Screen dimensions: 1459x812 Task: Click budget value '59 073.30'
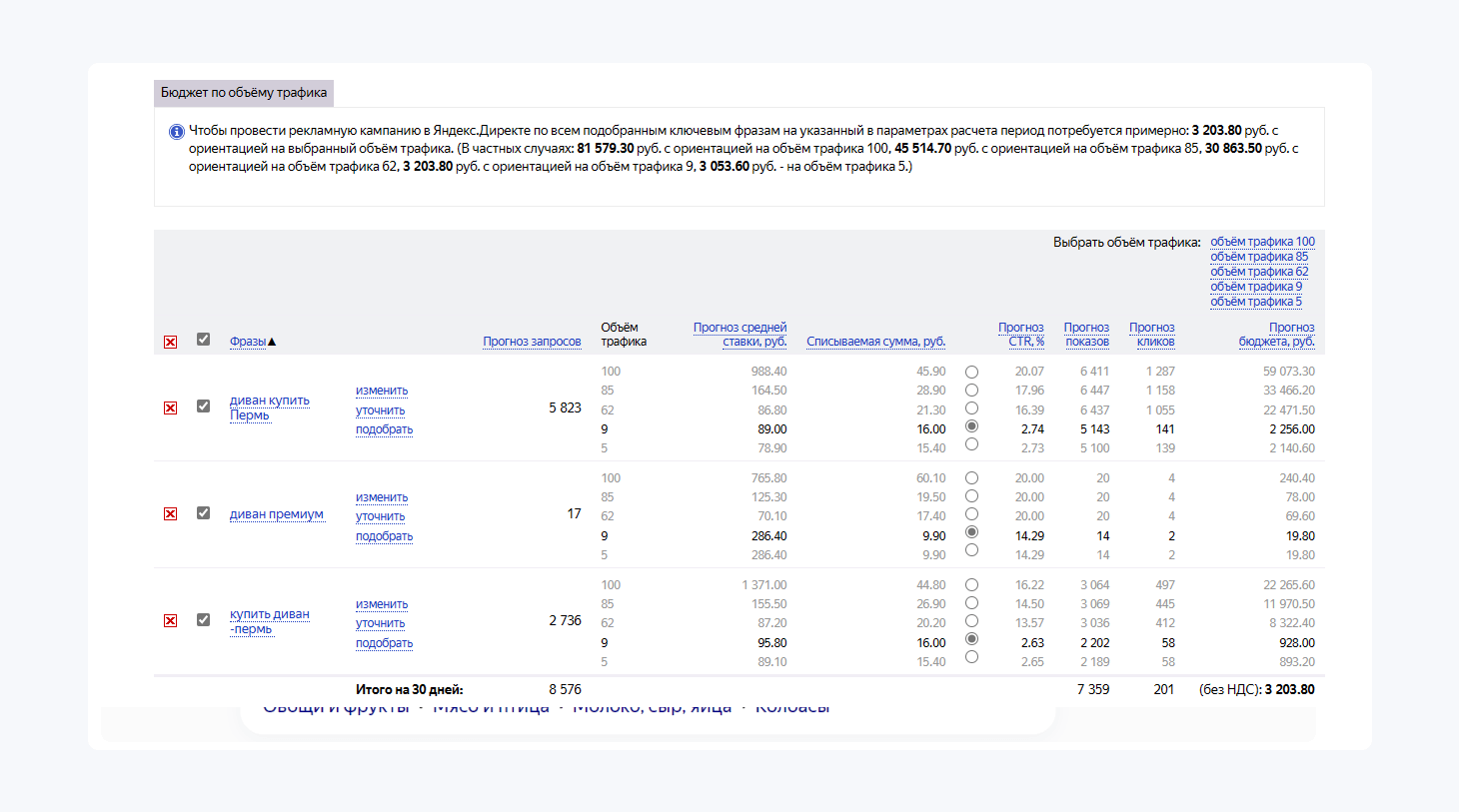tap(1289, 372)
